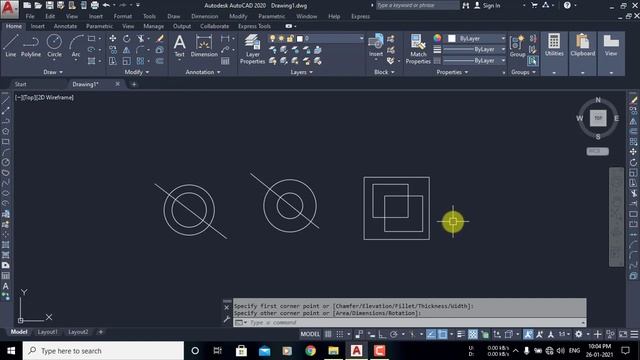Click the Plot printer icon
The height and width of the screenshot is (360, 640).
coord(94,5)
